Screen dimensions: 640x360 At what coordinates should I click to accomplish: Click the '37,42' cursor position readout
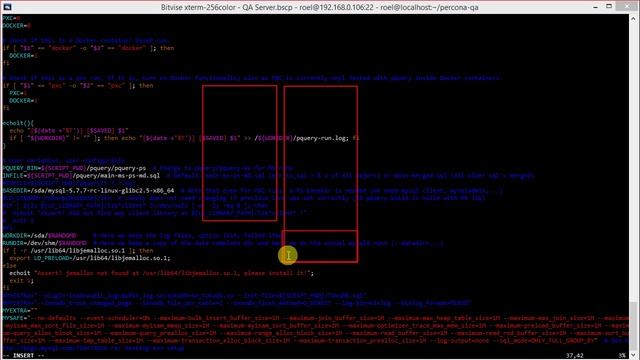click(574, 356)
